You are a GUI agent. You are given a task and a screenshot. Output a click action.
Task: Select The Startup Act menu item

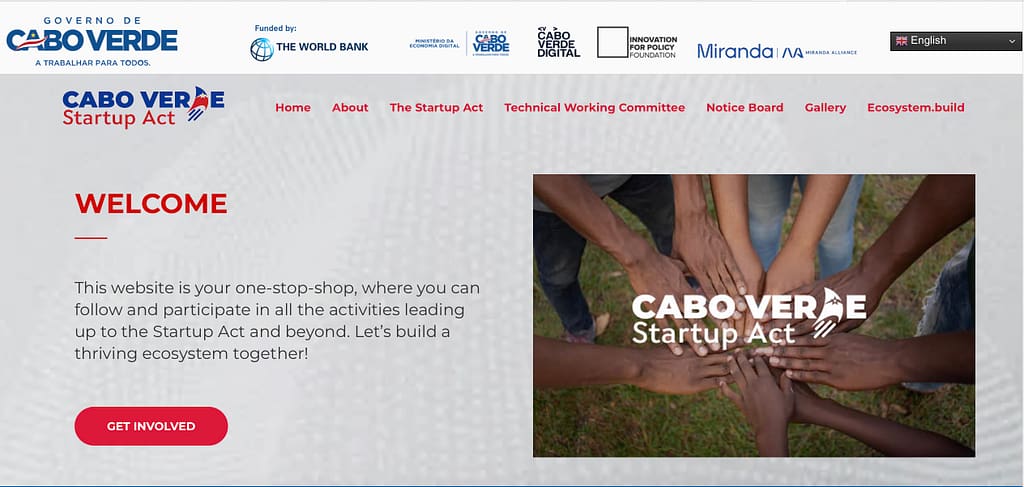[x=436, y=108]
